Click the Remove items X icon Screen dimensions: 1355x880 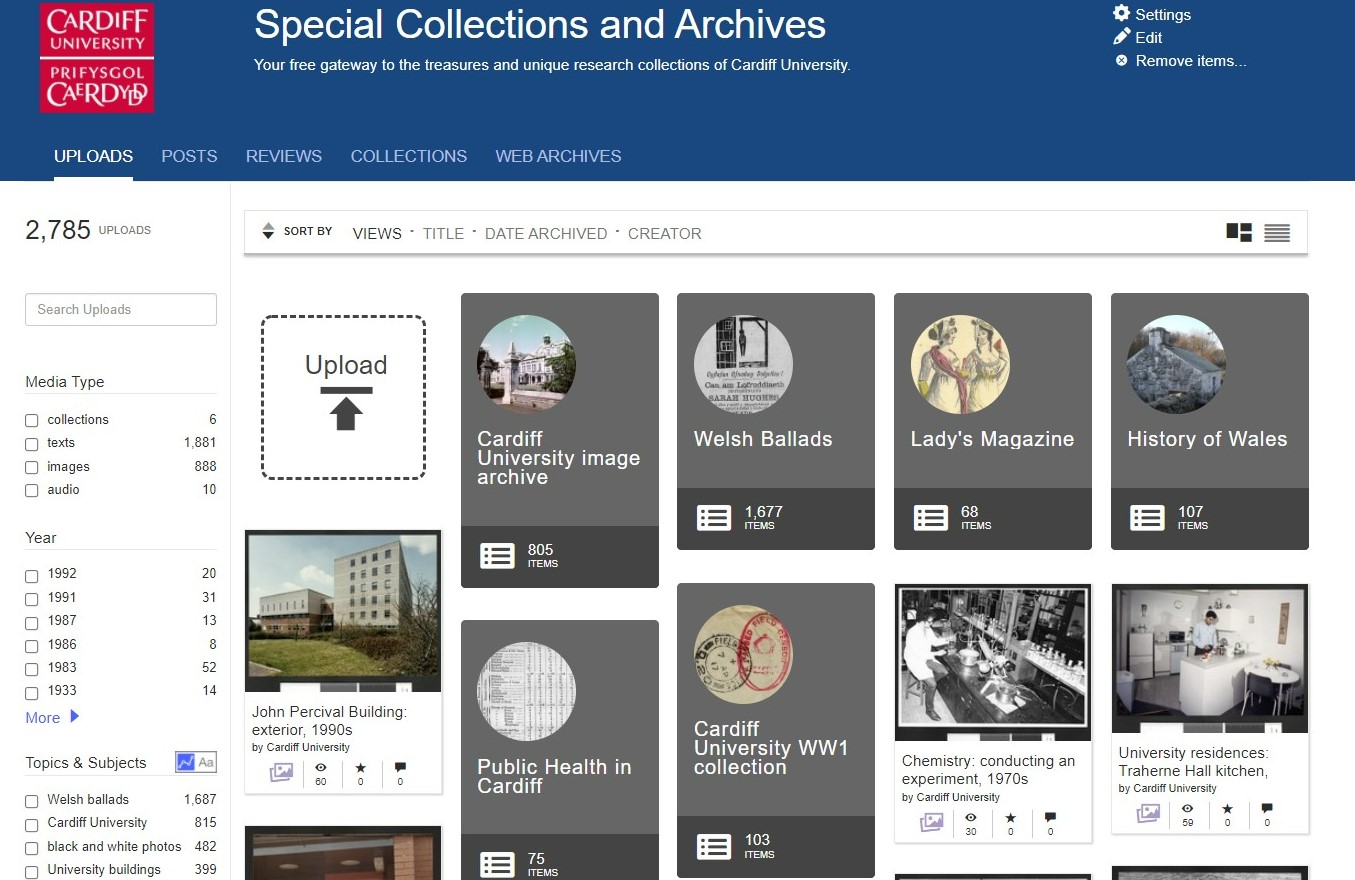(1122, 61)
